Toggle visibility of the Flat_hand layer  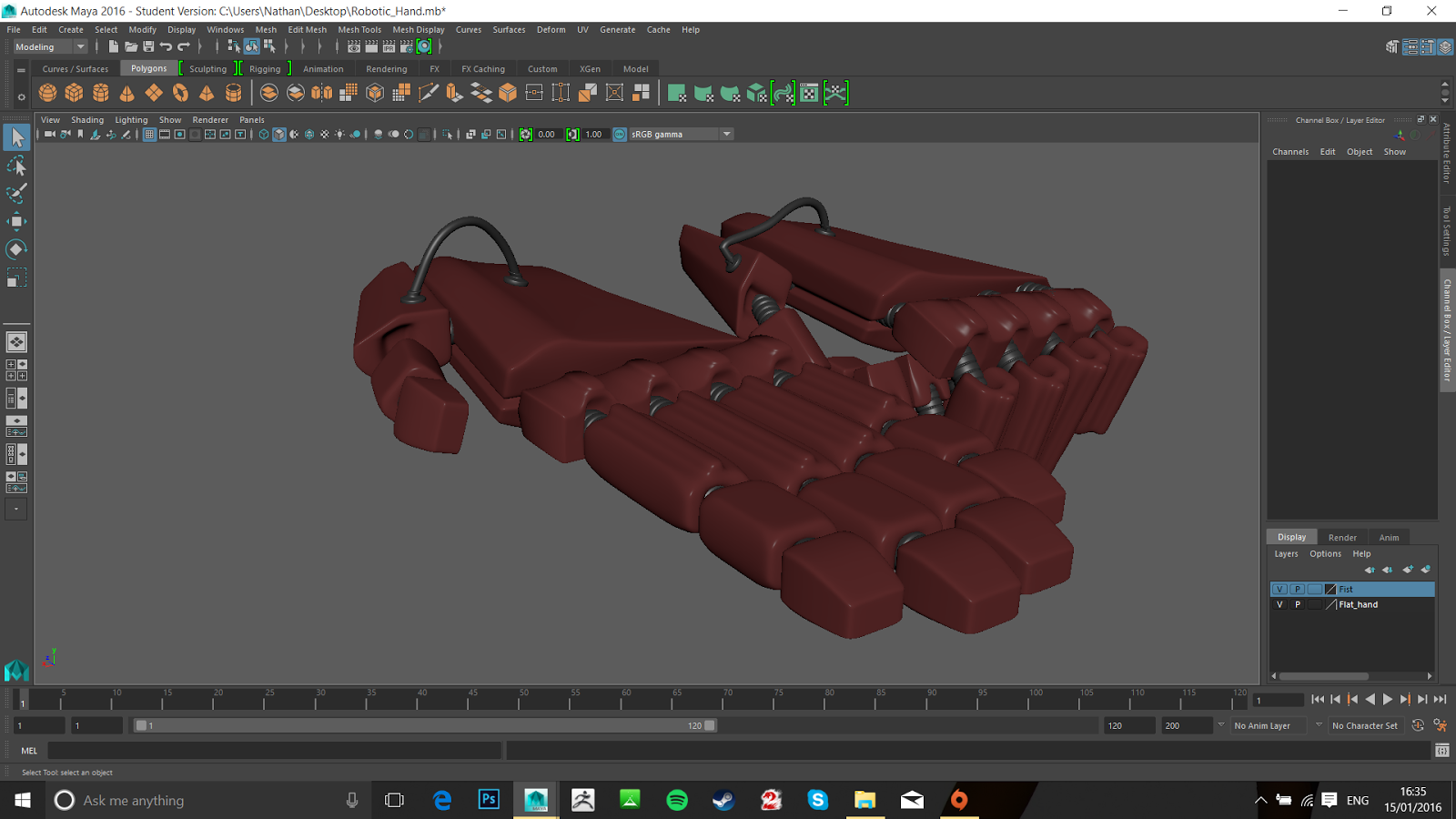click(x=1279, y=604)
